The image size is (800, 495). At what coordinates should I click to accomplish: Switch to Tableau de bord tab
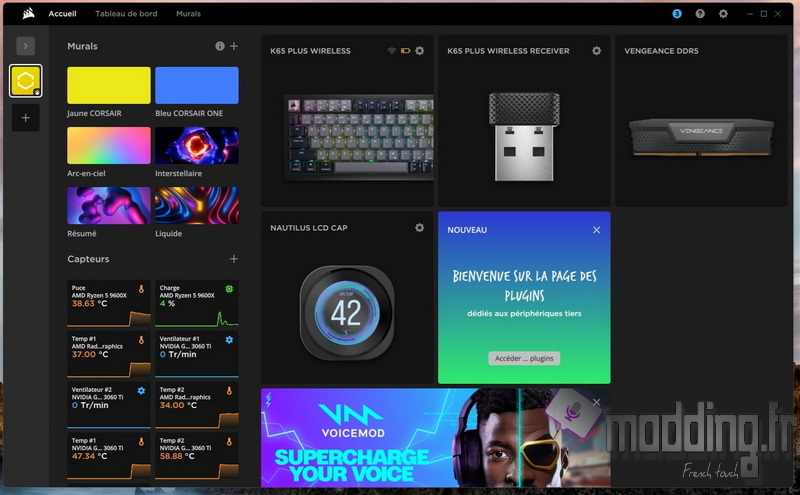point(126,14)
